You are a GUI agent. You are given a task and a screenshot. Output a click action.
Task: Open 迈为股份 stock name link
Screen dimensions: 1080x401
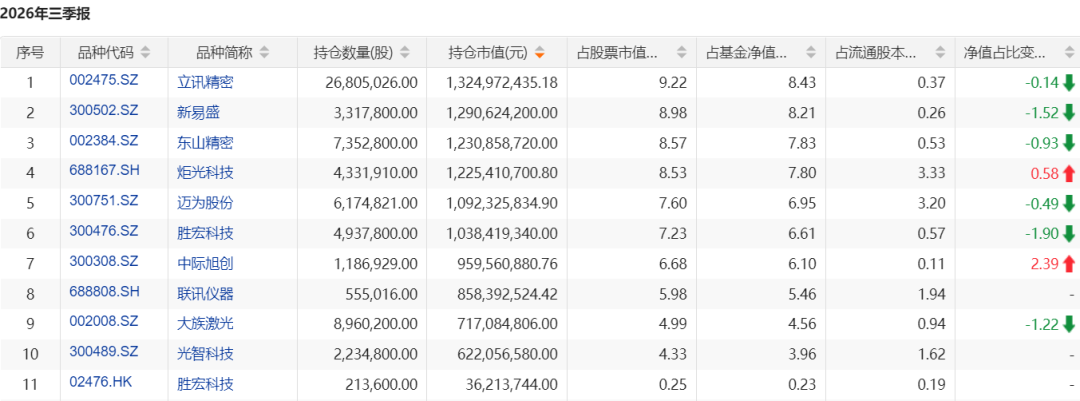pos(205,204)
